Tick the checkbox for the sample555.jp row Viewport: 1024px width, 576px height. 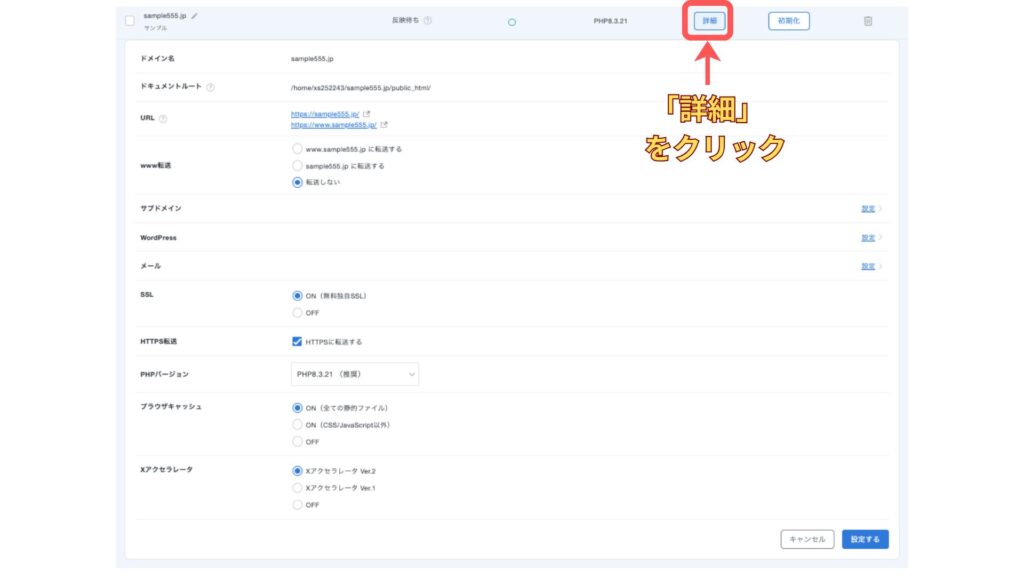[x=130, y=21]
